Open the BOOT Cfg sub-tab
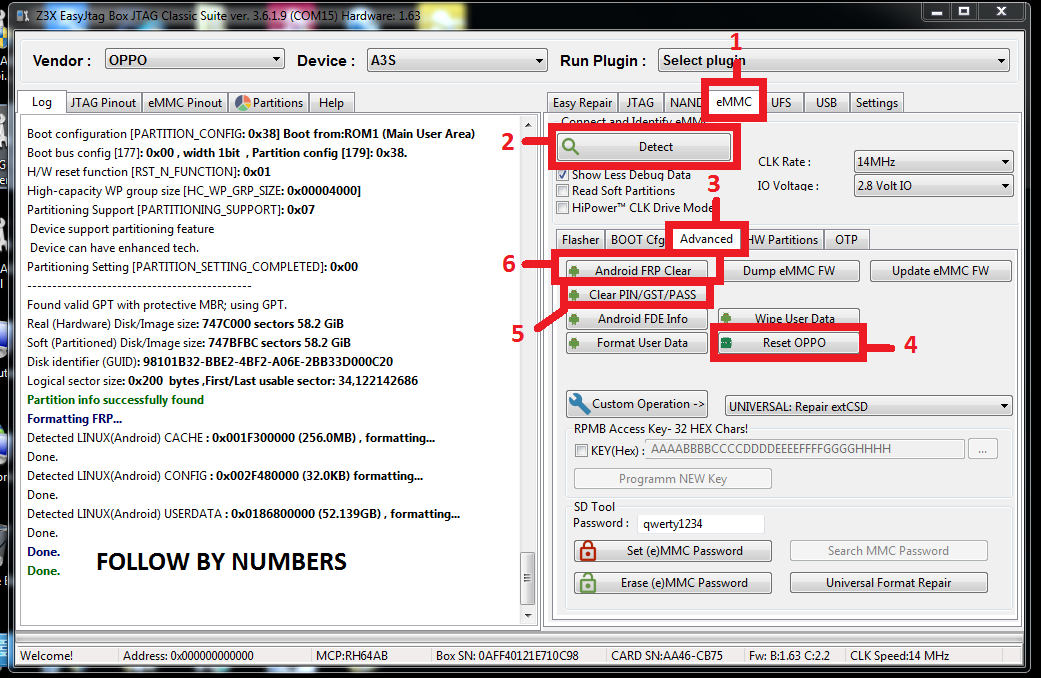Viewport: 1041px width, 678px height. point(637,240)
